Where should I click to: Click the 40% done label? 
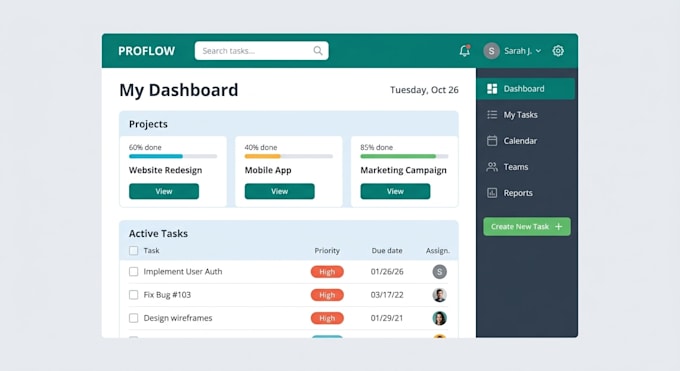click(261, 148)
